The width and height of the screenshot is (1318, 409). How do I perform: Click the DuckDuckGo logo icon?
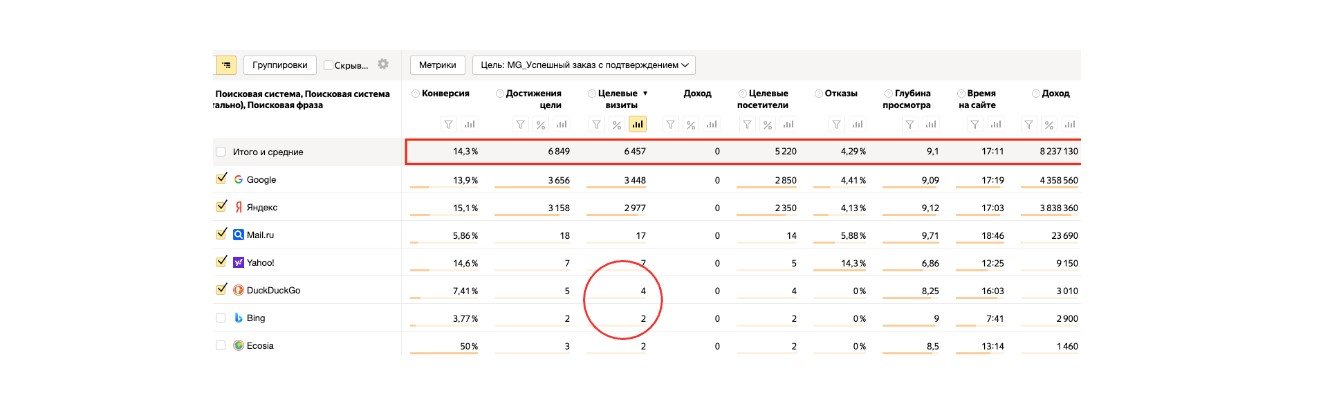tap(238, 290)
